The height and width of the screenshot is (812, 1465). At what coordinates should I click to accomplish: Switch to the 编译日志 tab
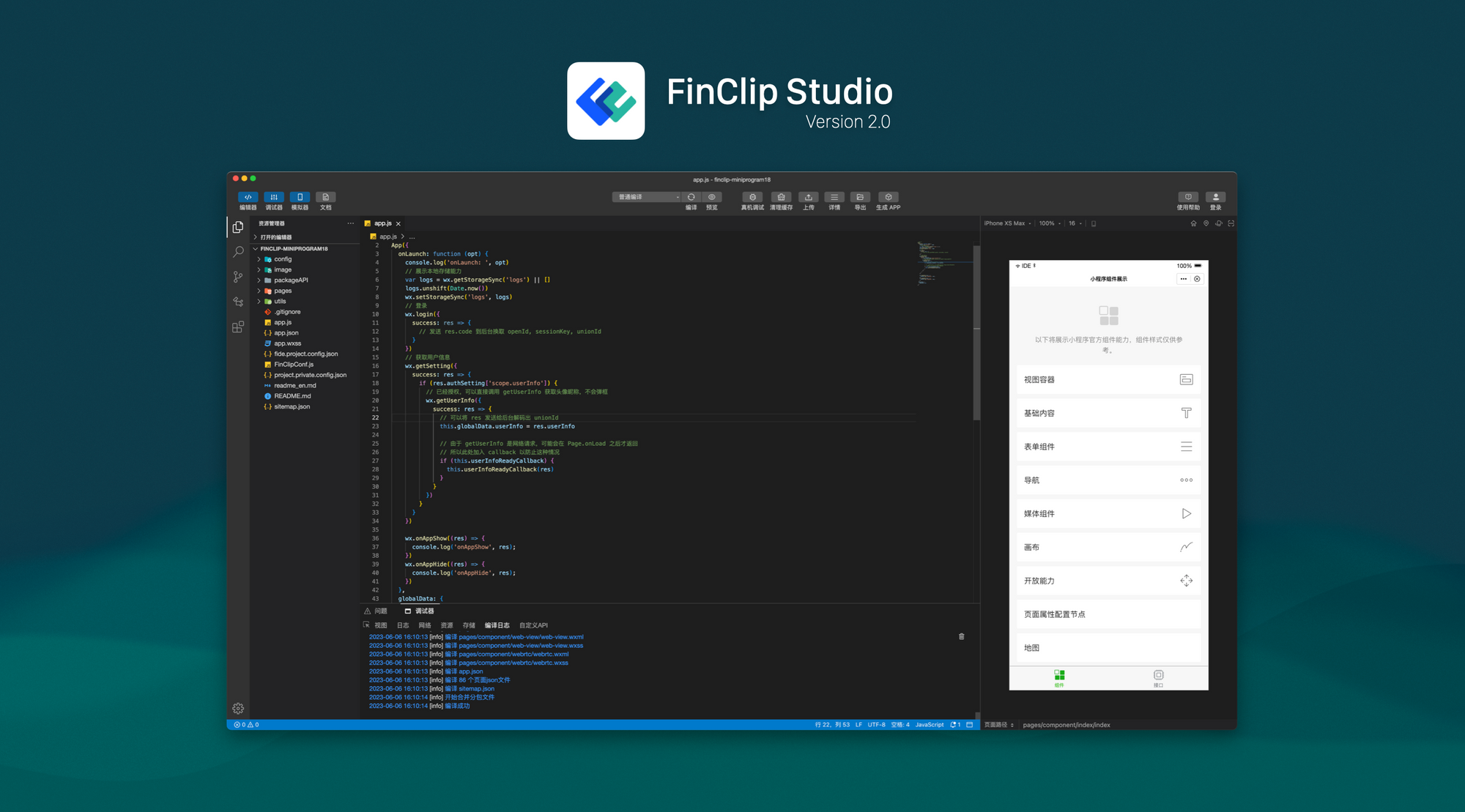(497, 625)
